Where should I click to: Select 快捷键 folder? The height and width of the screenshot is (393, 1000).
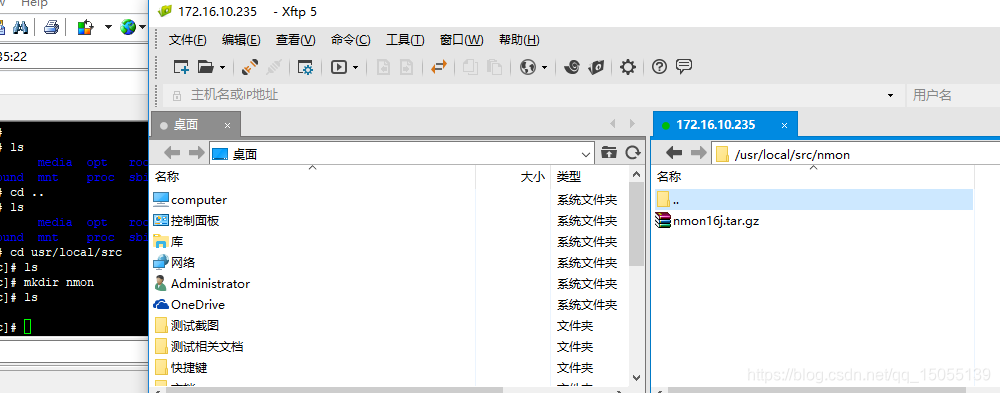[189, 367]
